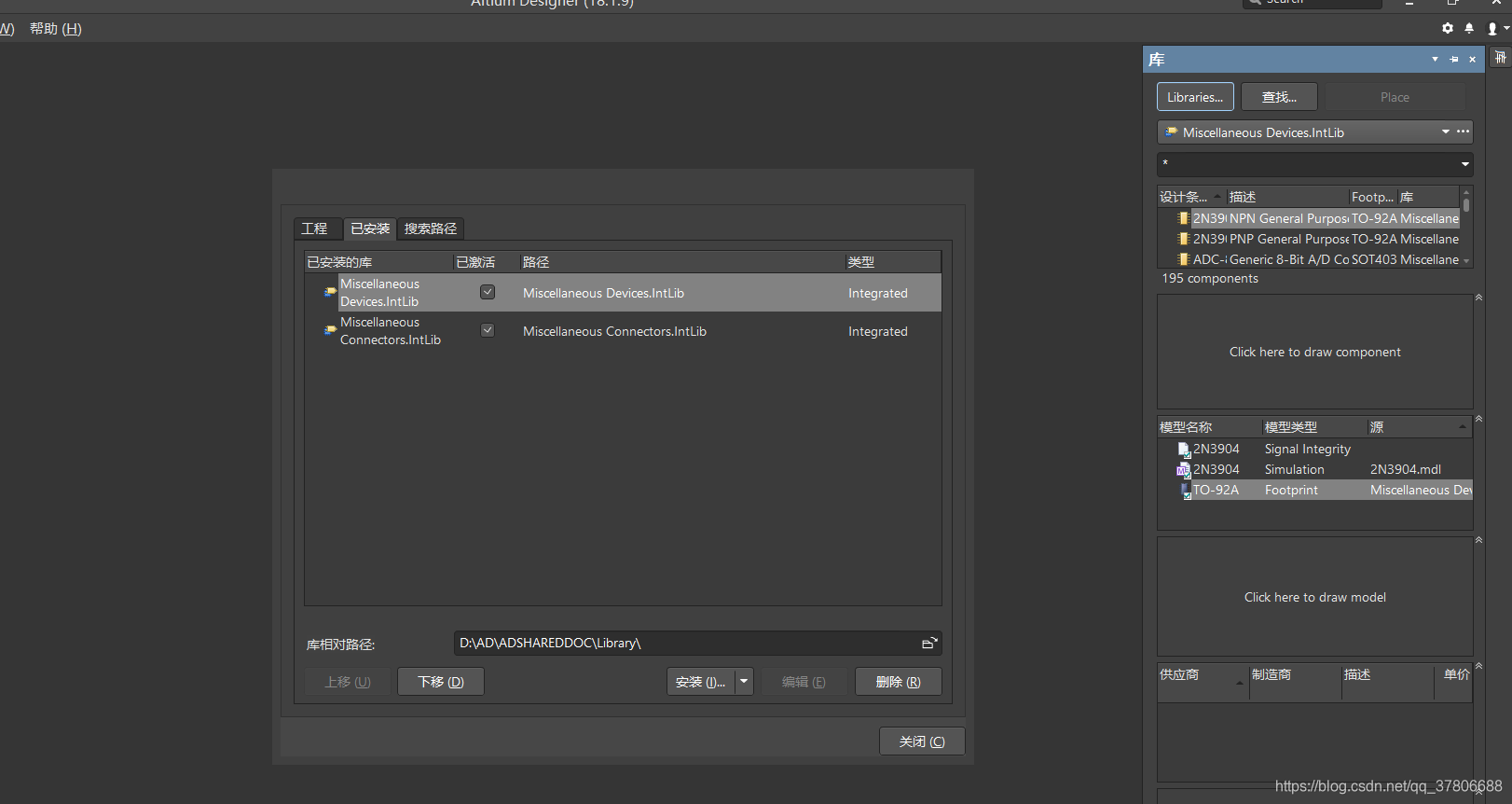
Task: Sort by the 源 column header
Action: point(1420,427)
